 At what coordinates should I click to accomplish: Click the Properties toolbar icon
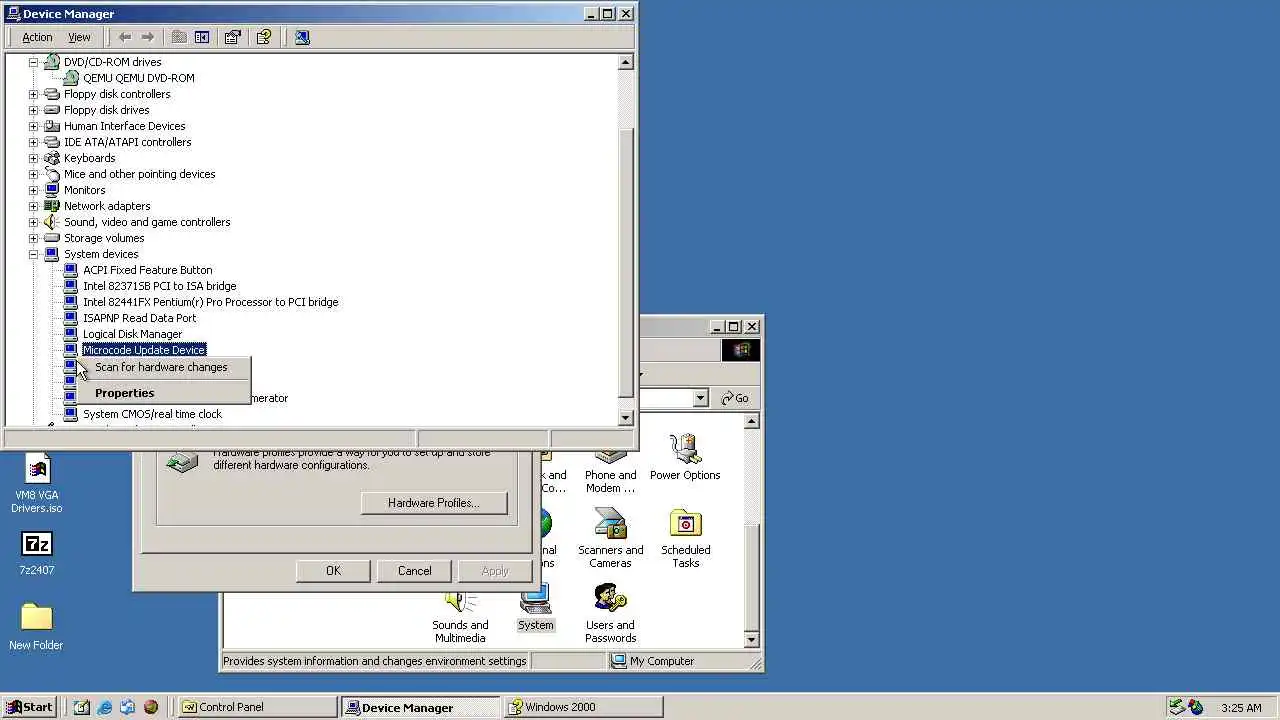click(233, 37)
